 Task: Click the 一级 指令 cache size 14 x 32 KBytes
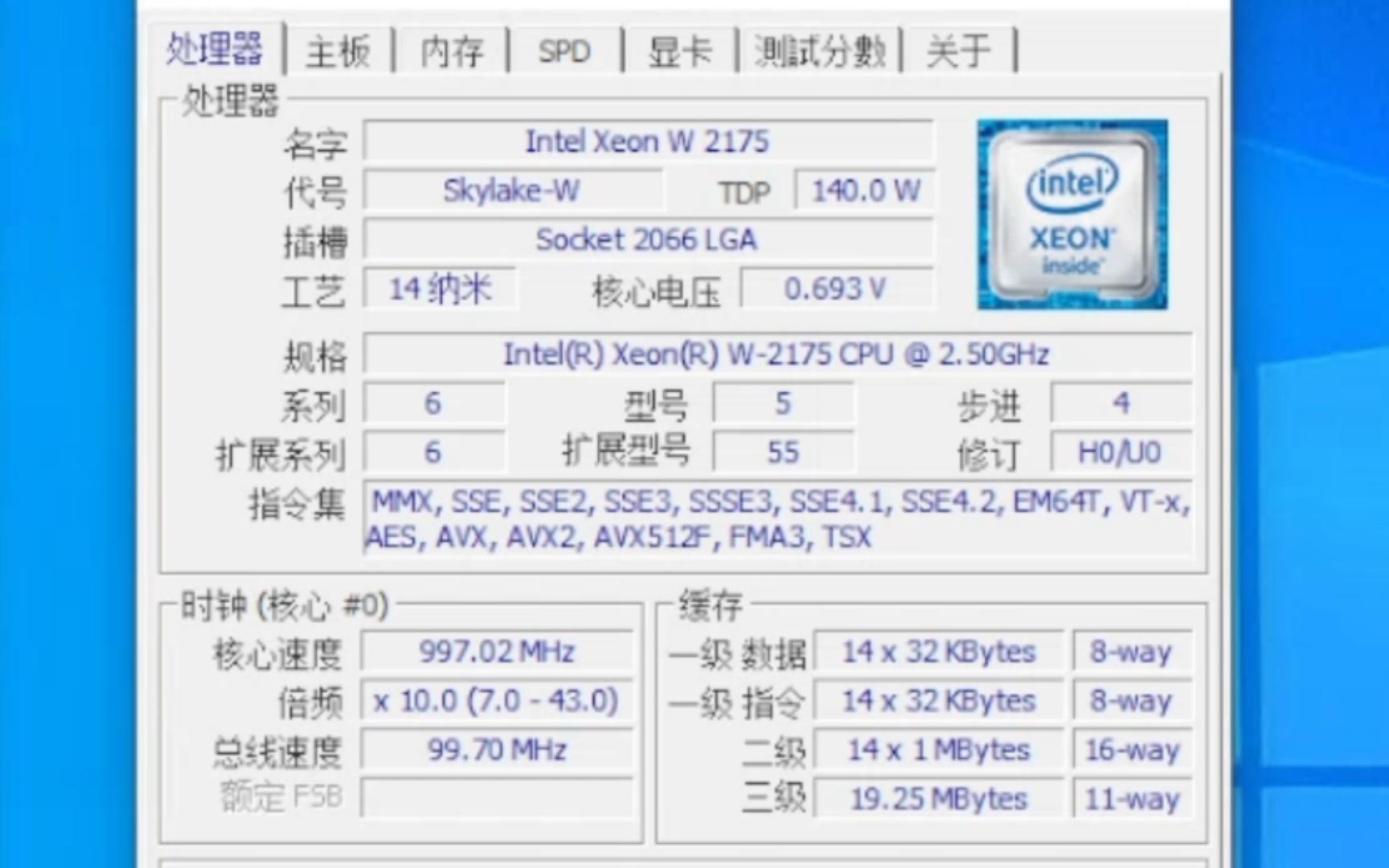click(x=939, y=701)
